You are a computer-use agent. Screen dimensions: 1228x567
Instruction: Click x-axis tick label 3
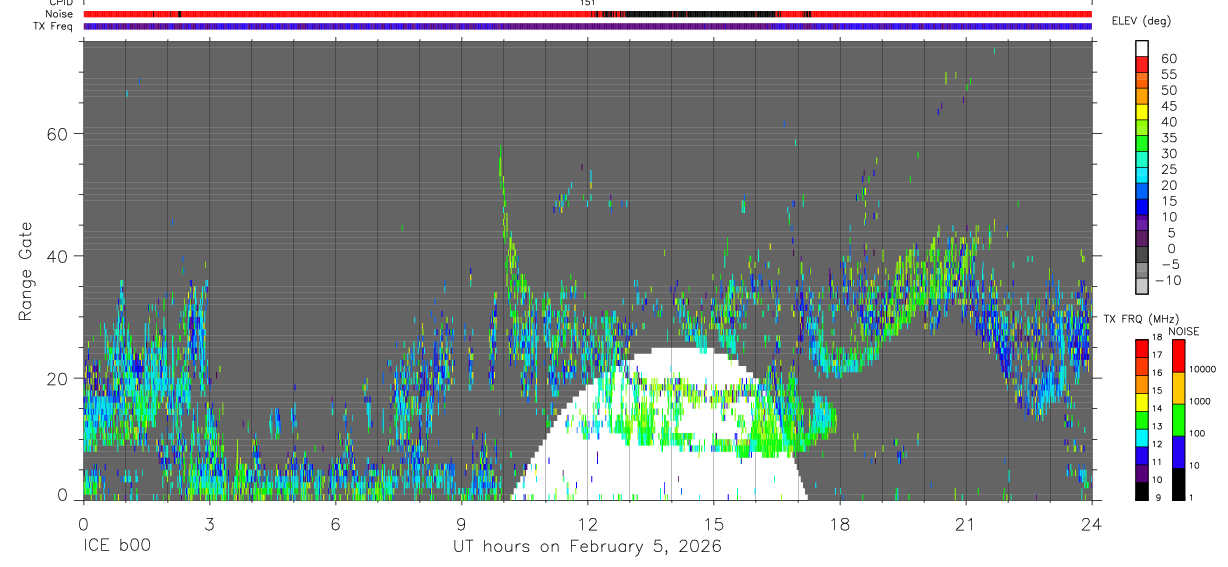click(x=209, y=523)
